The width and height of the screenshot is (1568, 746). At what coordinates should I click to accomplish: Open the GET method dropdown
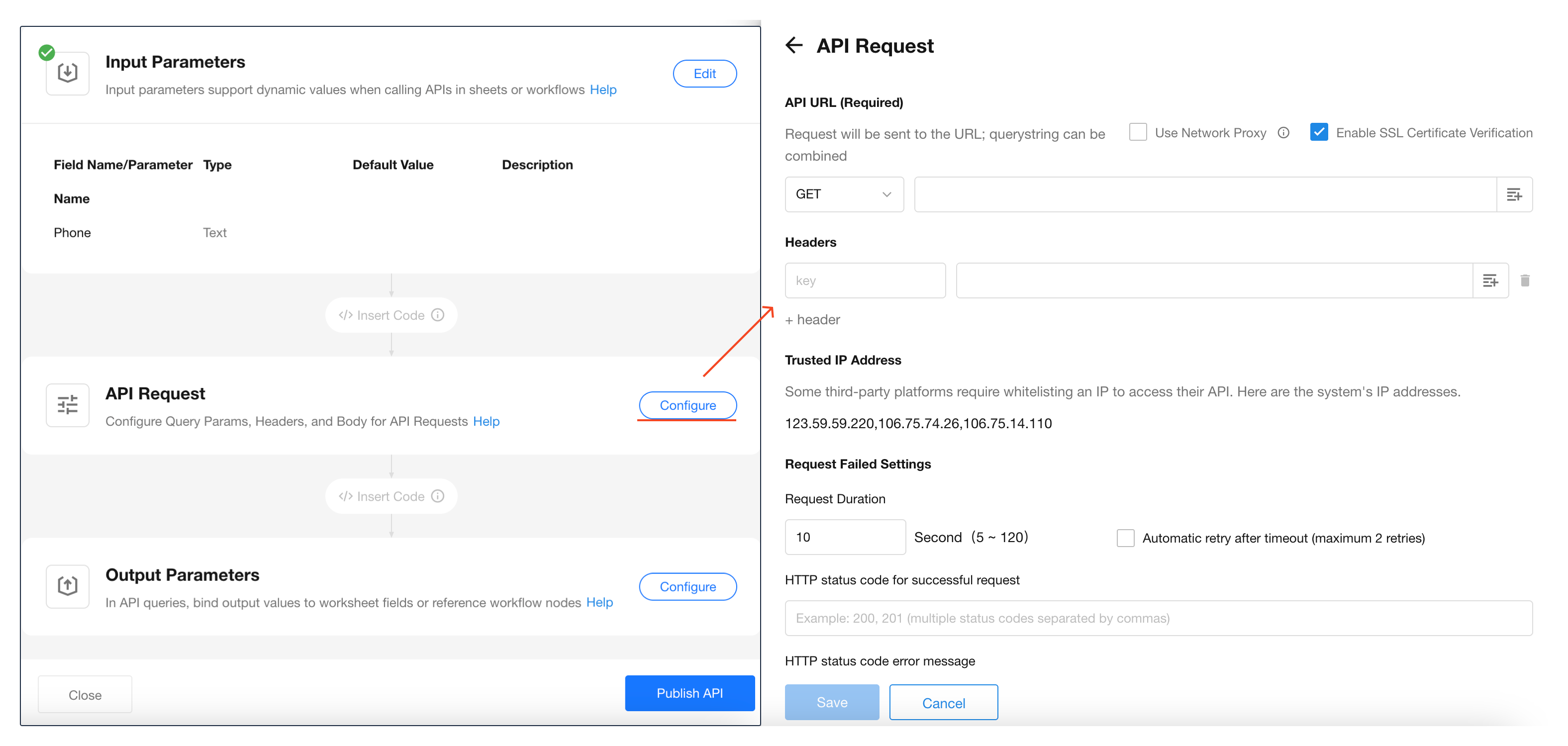pos(844,195)
